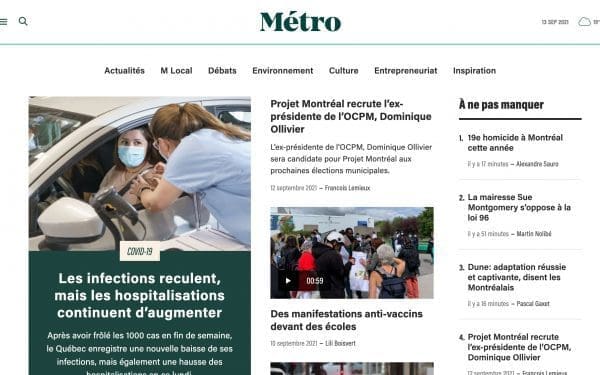600x375 pixels.
Task: Open the hamburger menu icon
Action: 3,21
